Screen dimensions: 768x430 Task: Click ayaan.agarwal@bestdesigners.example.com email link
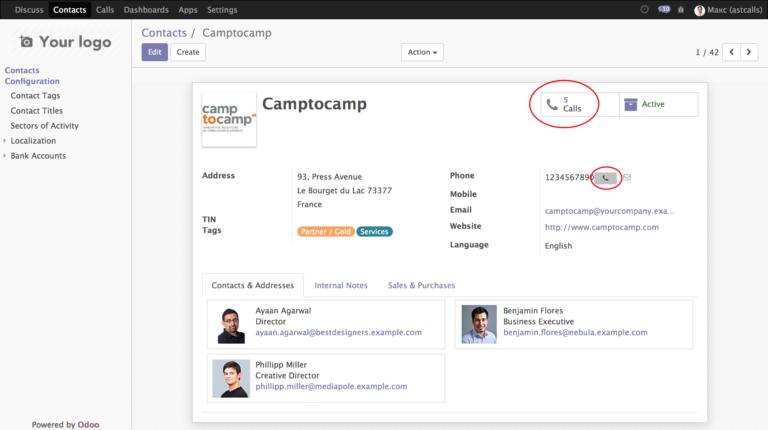click(x=338, y=333)
